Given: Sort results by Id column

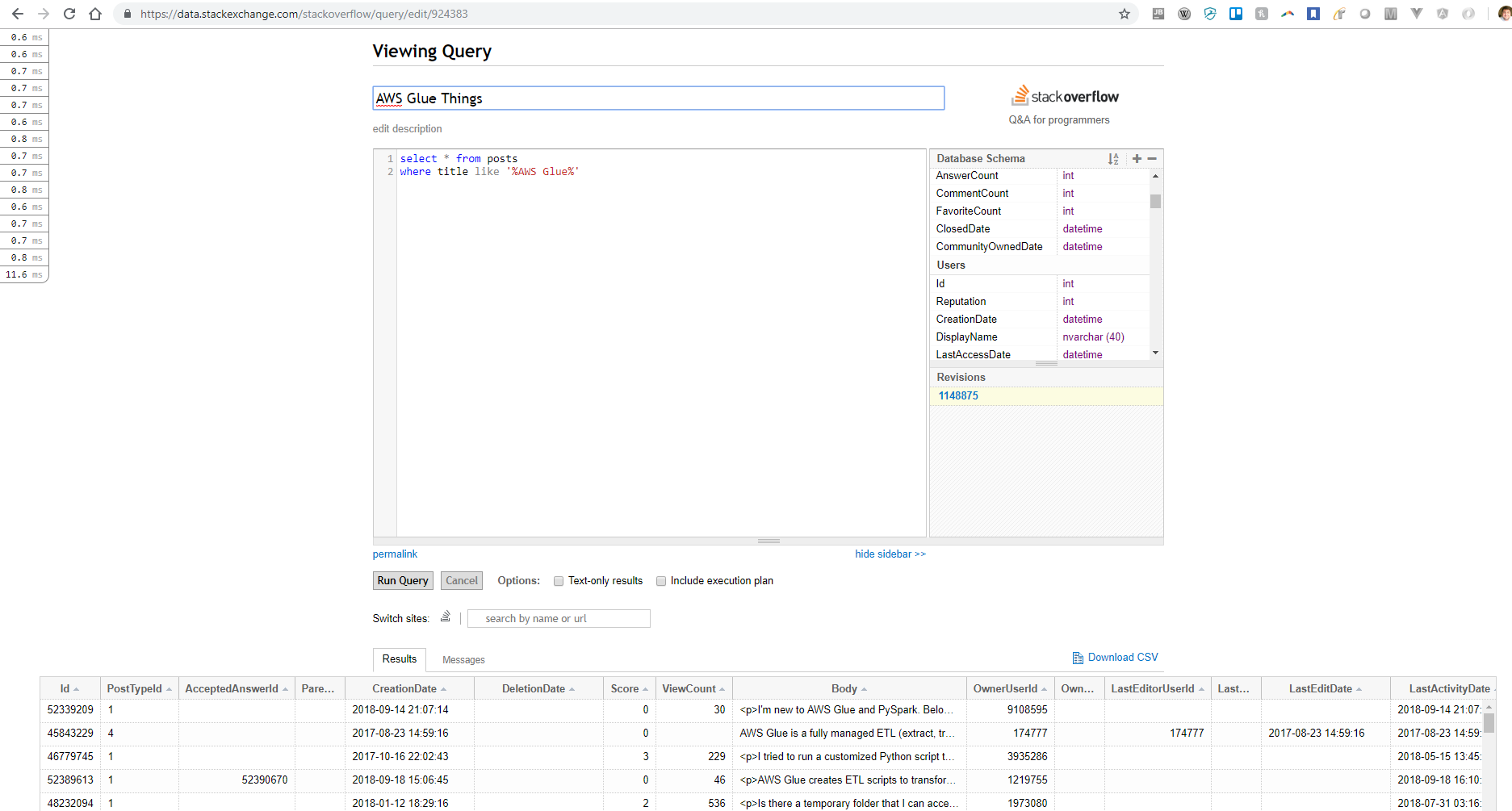Looking at the screenshot, I should pos(70,688).
